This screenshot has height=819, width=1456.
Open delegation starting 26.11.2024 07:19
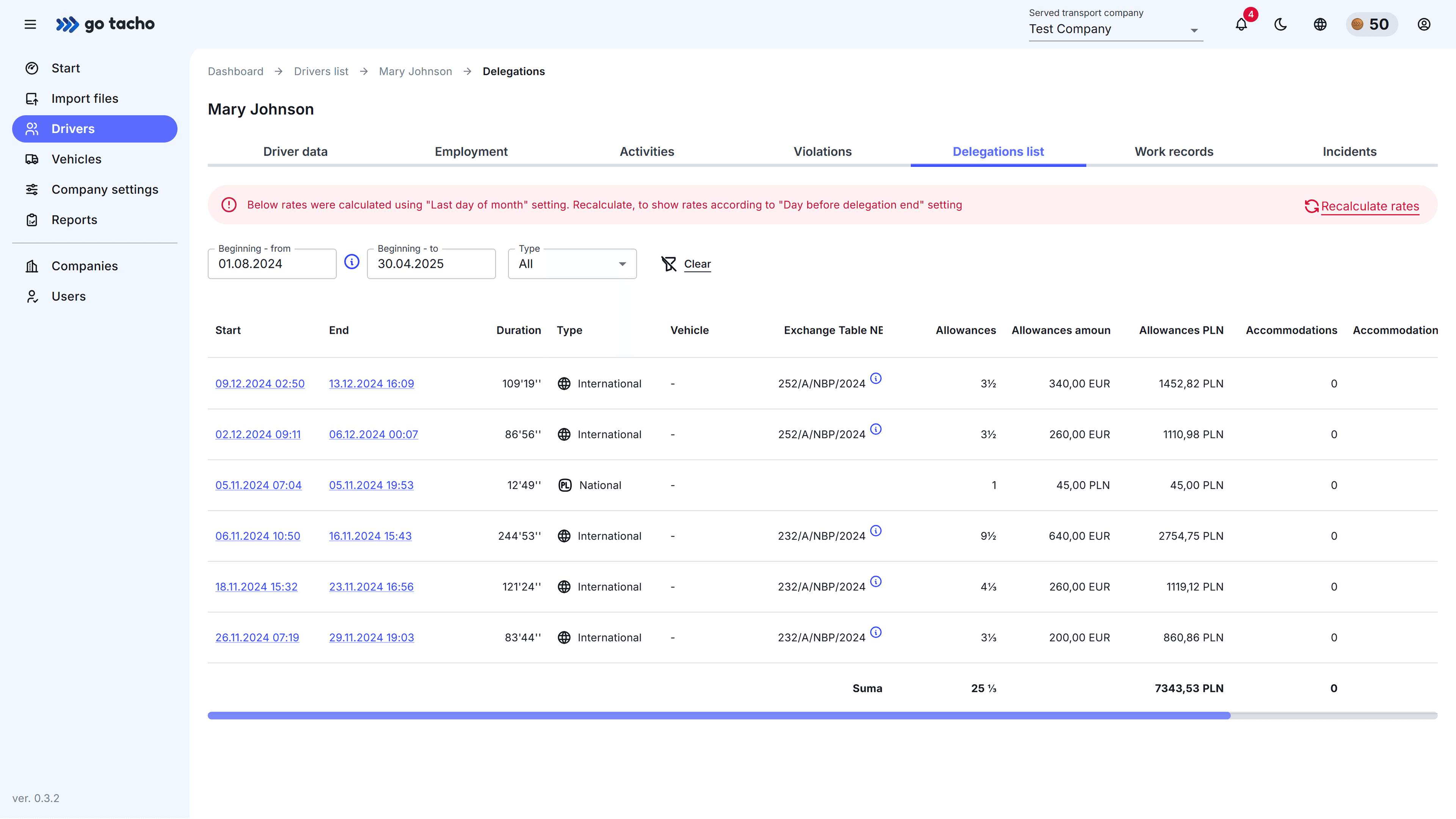[x=257, y=638]
